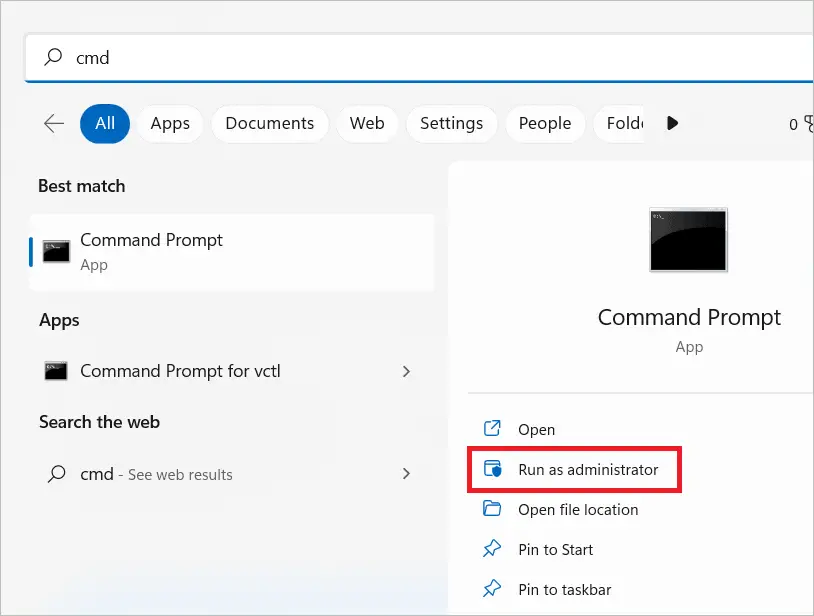The image size is (814, 616).
Task: Open the Settings search filter
Action: [x=451, y=123]
